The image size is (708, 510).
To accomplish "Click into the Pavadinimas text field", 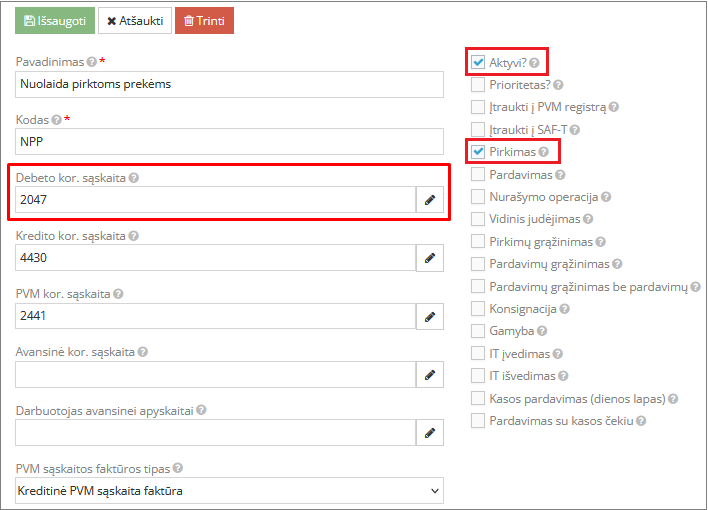I will pos(230,84).
